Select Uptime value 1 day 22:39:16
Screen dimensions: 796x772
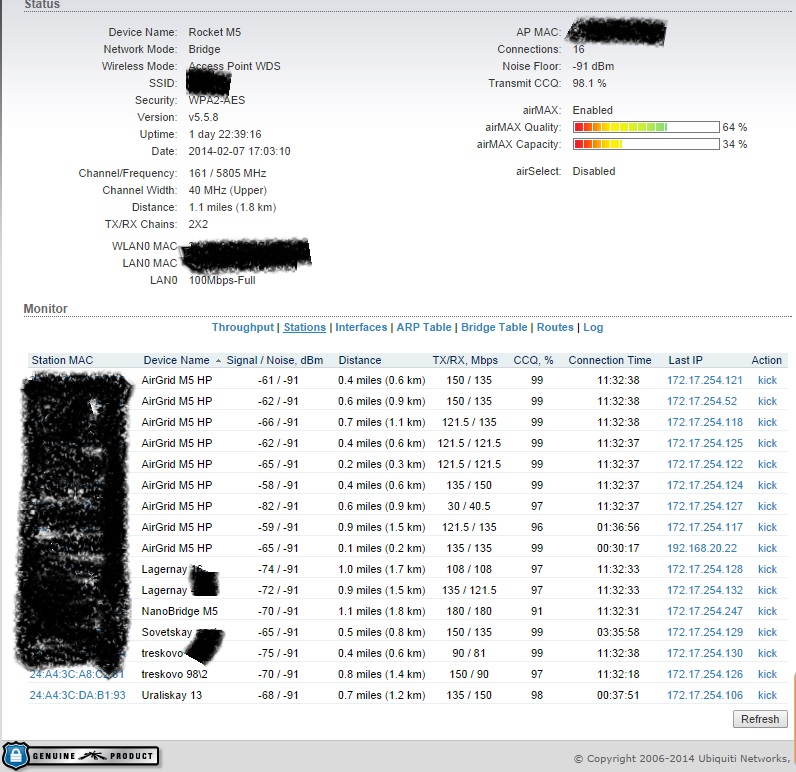(225, 134)
